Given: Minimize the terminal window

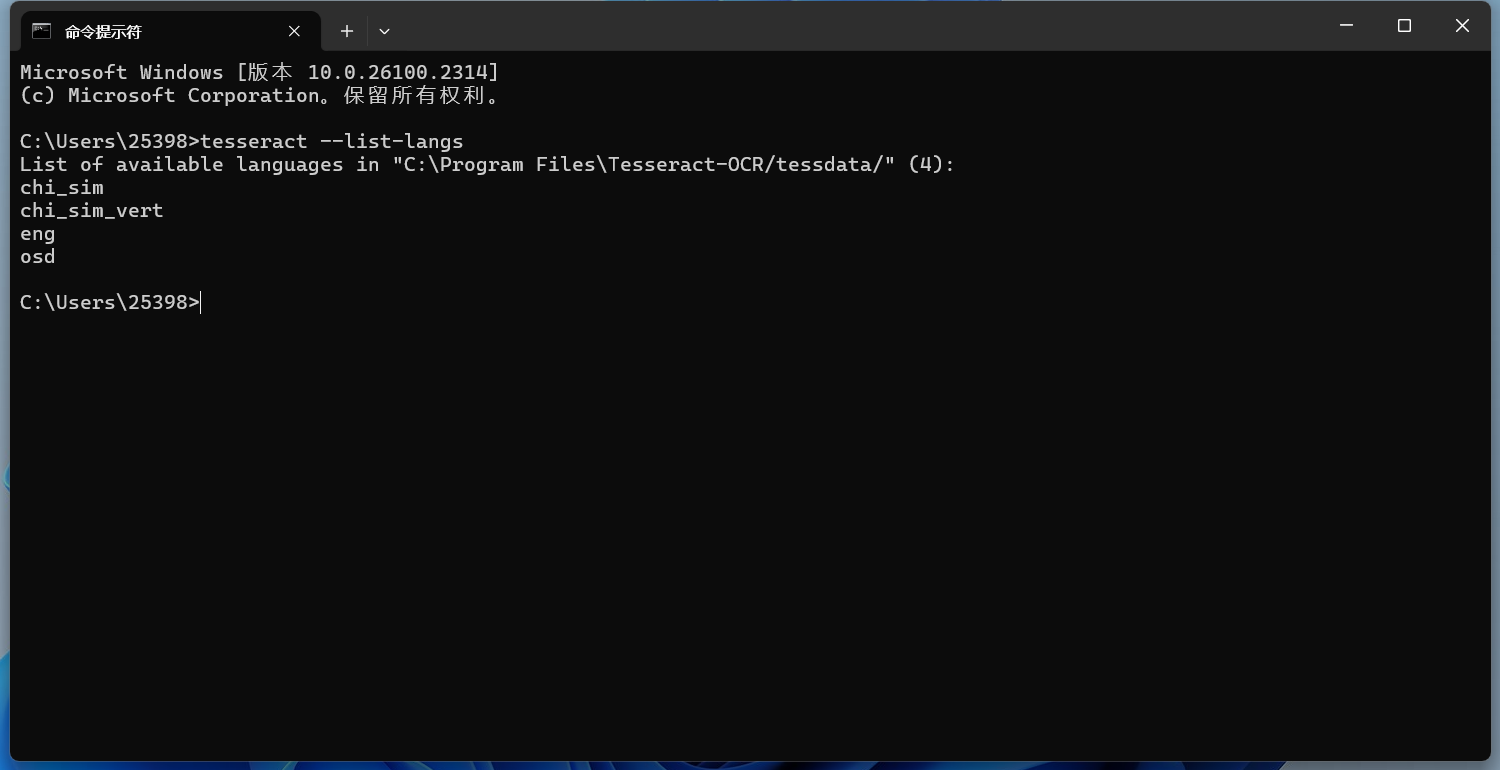Looking at the screenshot, I should (1346, 26).
